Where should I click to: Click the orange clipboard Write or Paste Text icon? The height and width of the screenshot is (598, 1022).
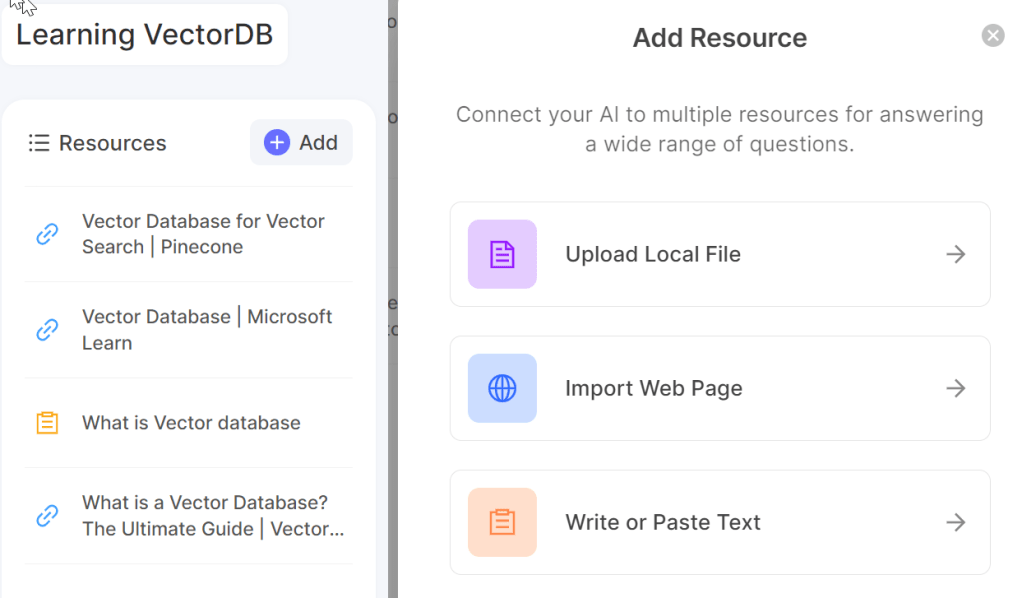502,522
